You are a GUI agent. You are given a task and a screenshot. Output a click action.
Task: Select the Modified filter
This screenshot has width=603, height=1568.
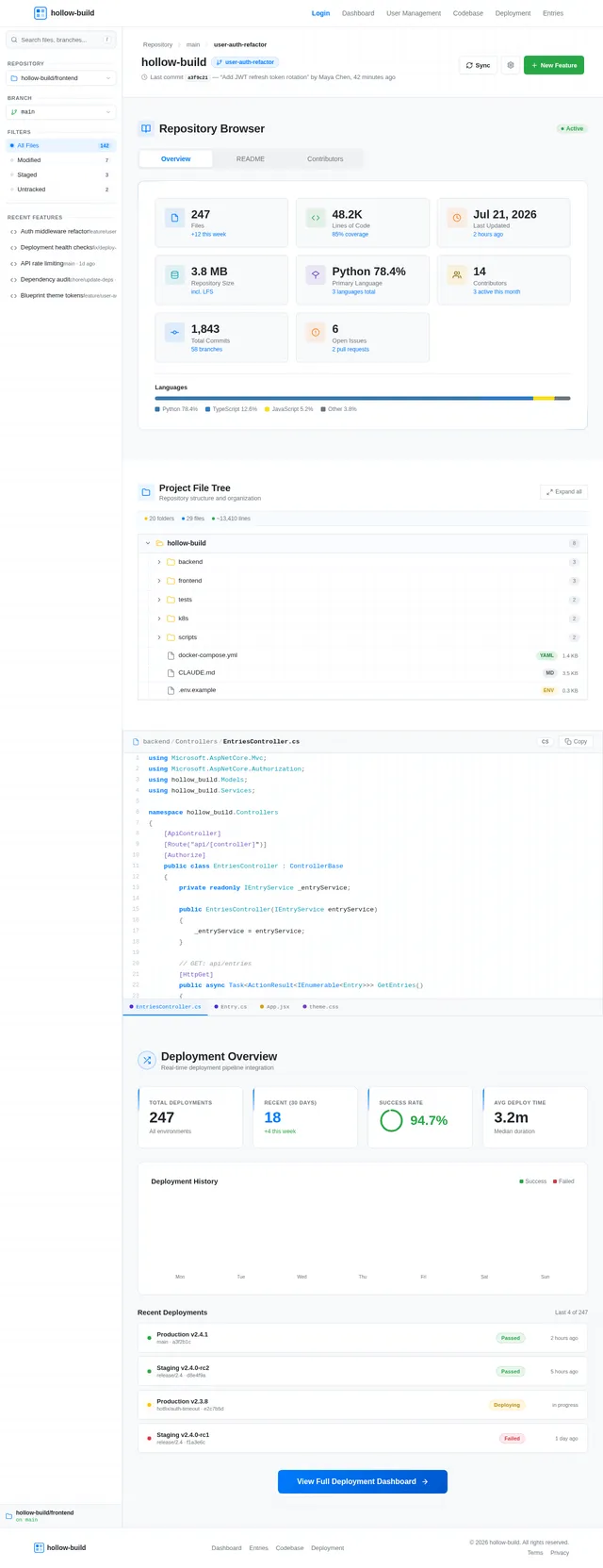click(x=61, y=160)
